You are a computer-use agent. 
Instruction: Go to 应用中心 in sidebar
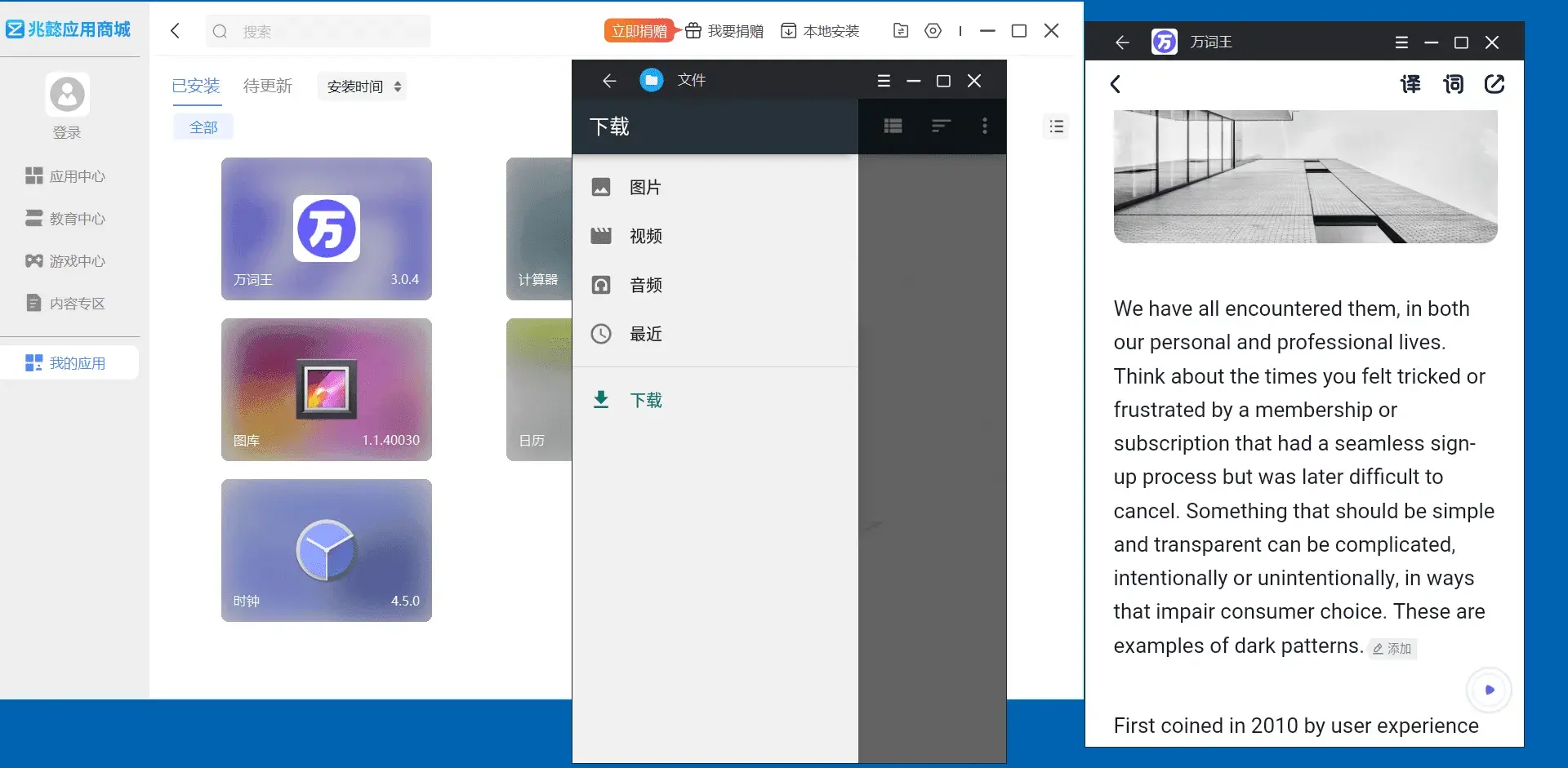click(x=66, y=176)
